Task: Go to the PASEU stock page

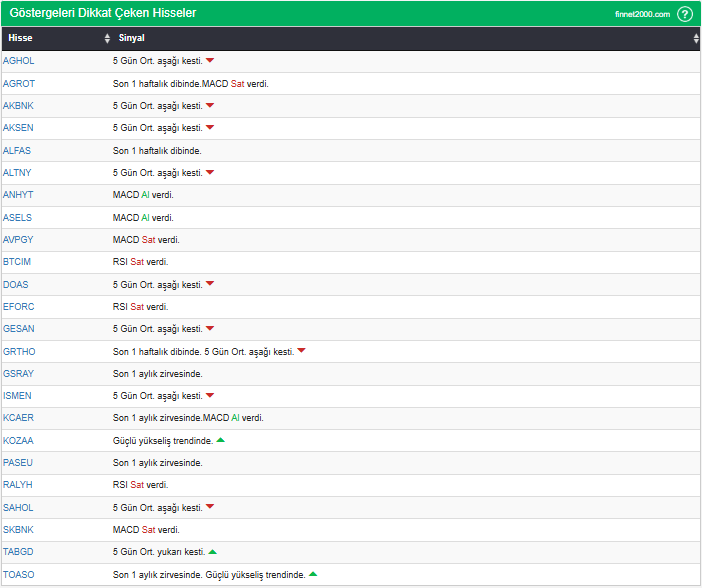Action: tap(18, 463)
